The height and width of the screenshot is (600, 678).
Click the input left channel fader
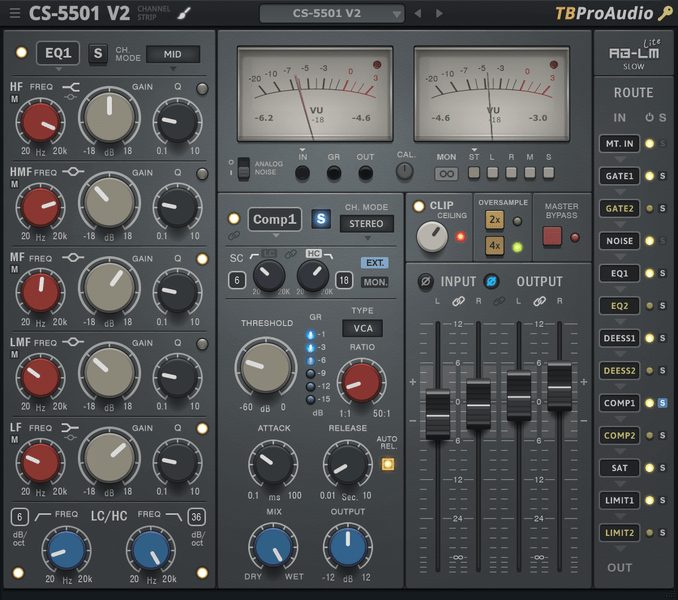point(438,415)
